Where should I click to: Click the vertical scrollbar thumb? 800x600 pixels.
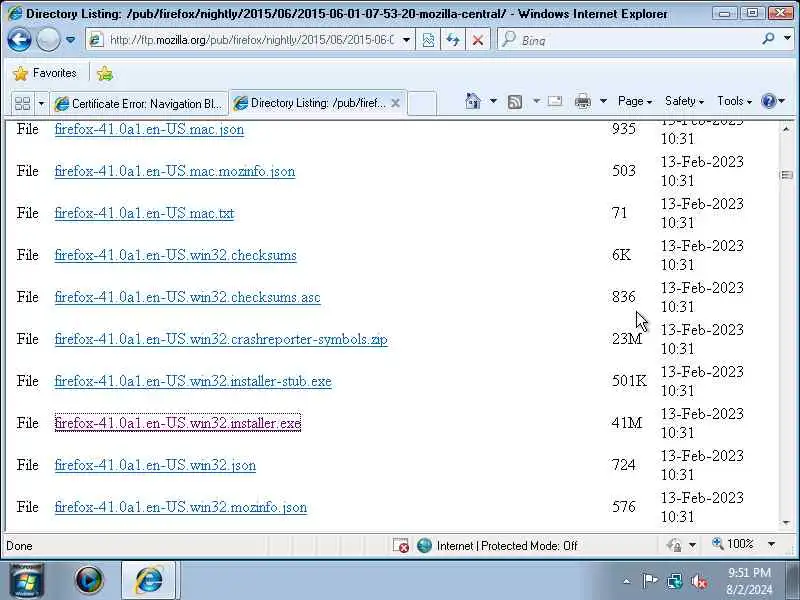(x=786, y=175)
